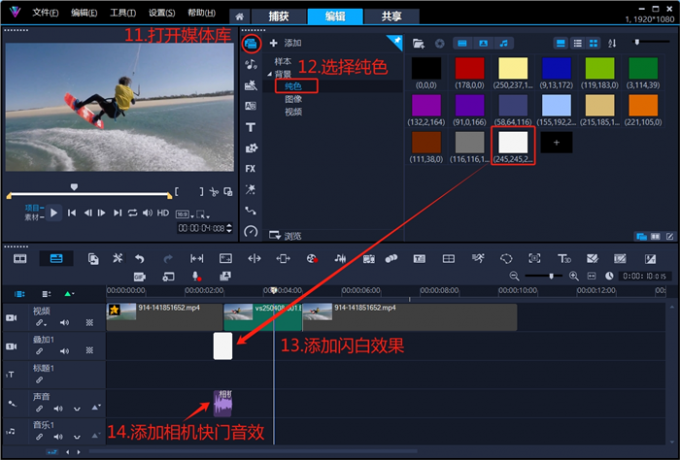The height and width of the screenshot is (460, 680).
Task: Expand the 声音 track chevron
Action: click(77, 408)
